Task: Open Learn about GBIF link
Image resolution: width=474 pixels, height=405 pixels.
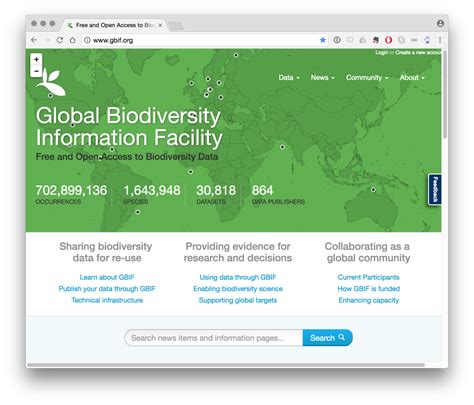Action: pos(107,277)
